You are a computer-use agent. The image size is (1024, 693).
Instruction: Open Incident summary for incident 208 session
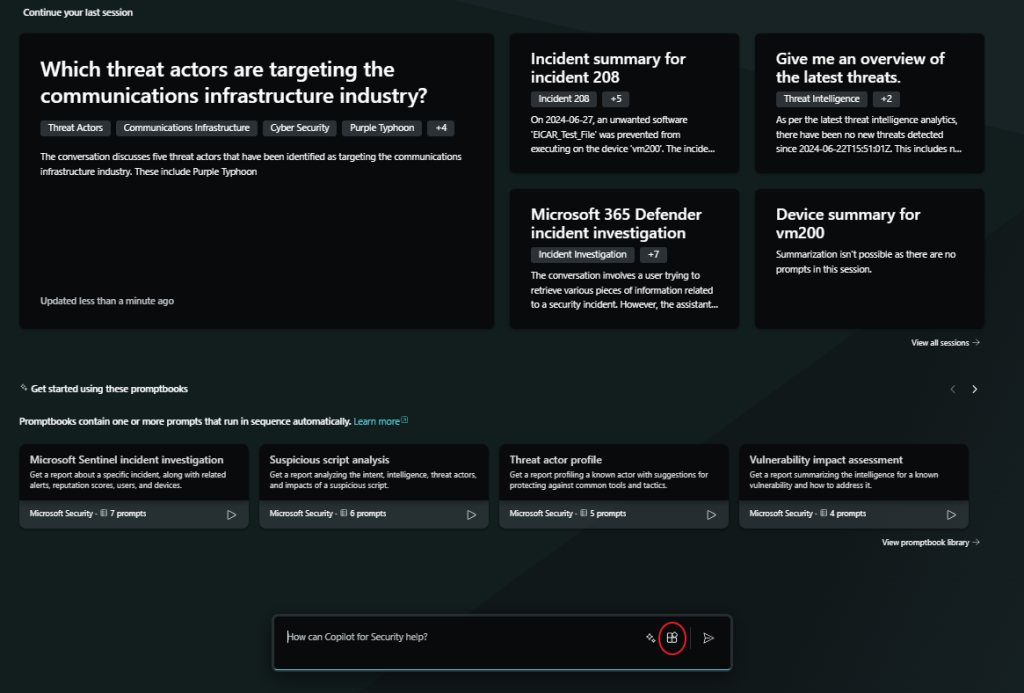624,103
